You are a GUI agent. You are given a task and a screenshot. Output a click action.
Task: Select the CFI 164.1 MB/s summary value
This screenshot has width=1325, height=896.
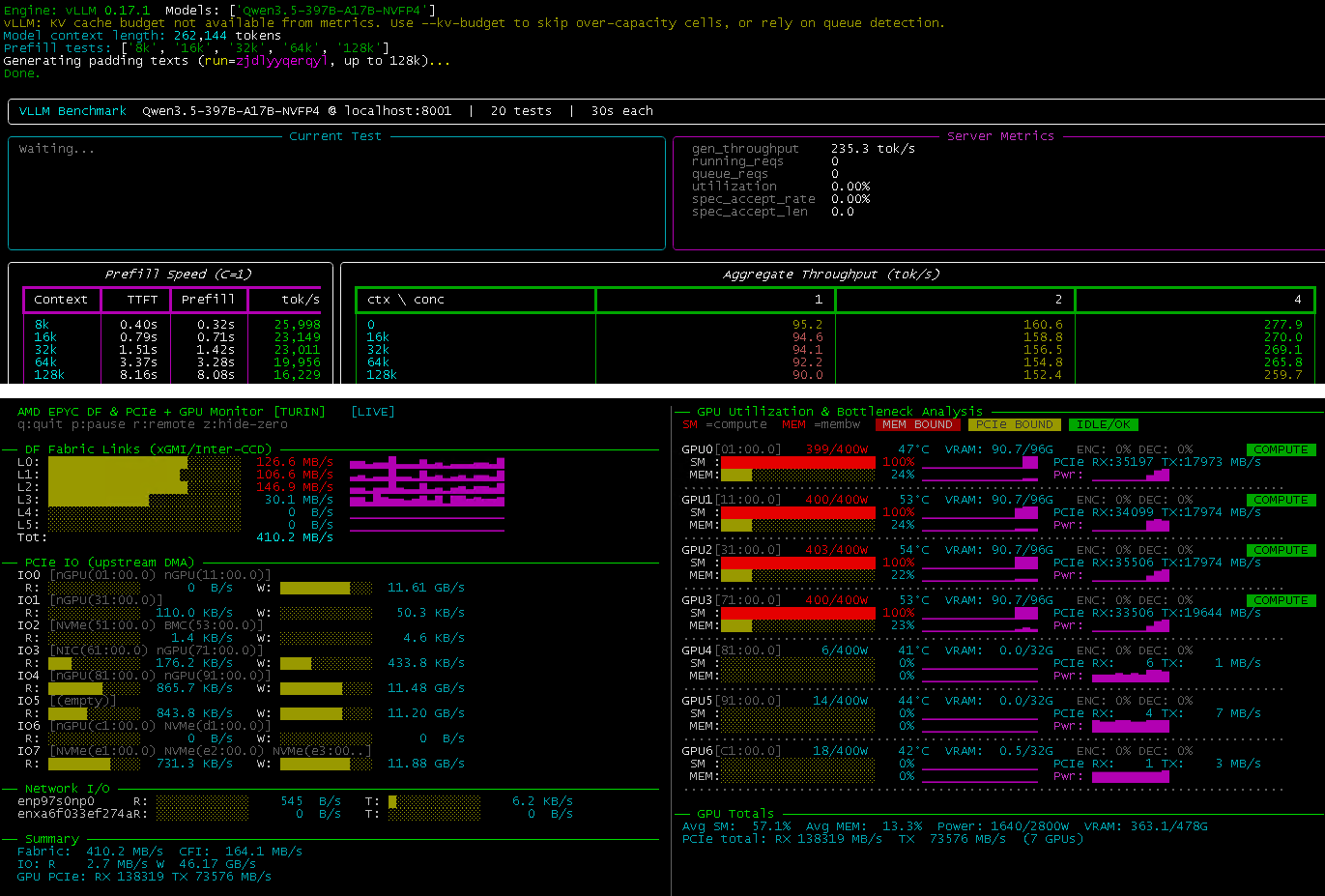(x=241, y=852)
